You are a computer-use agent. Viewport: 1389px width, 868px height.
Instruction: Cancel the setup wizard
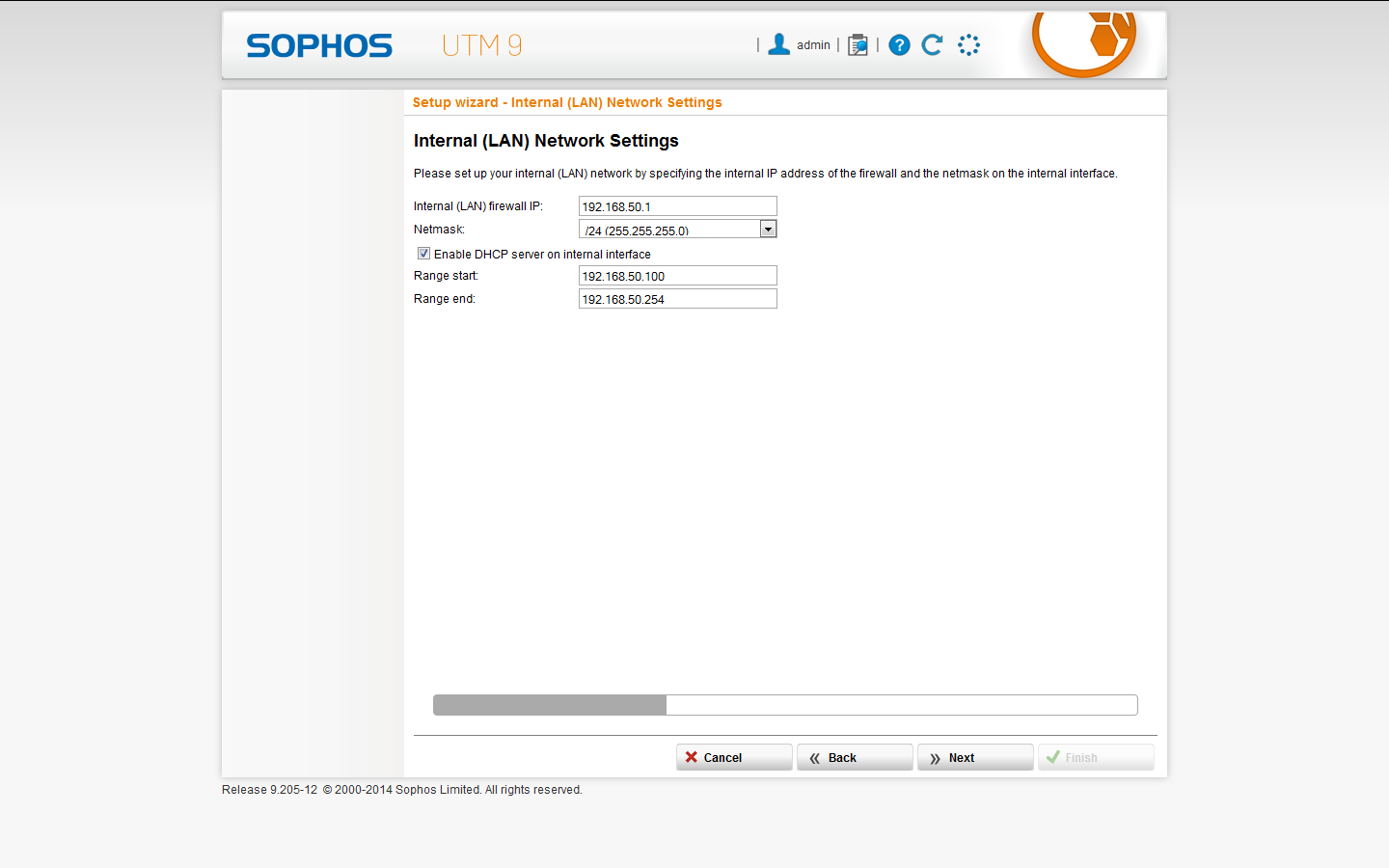click(734, 757)
